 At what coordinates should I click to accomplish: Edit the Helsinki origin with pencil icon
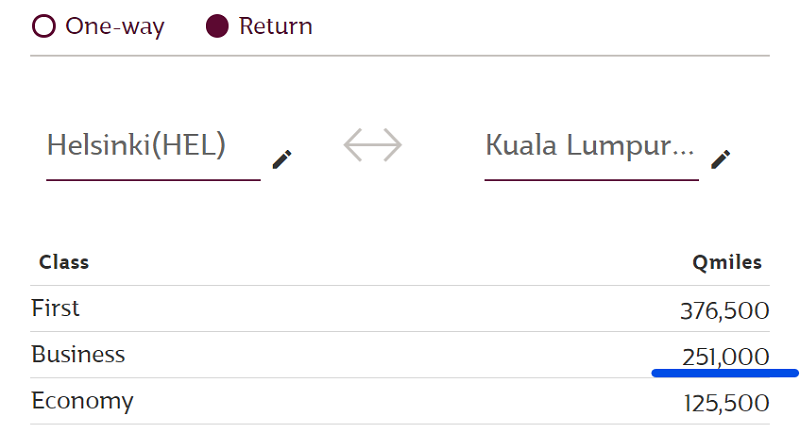click(282, 159)
